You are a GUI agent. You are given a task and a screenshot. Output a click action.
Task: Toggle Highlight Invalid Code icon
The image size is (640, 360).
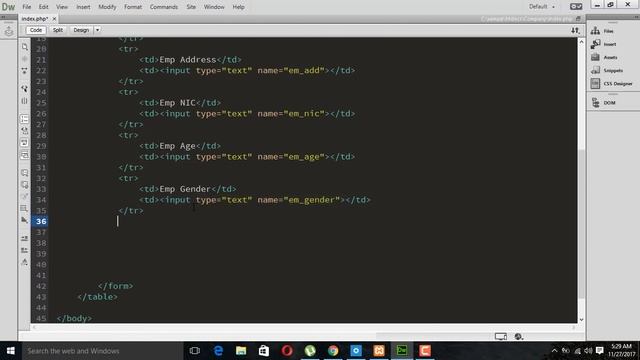coord(24,131)
